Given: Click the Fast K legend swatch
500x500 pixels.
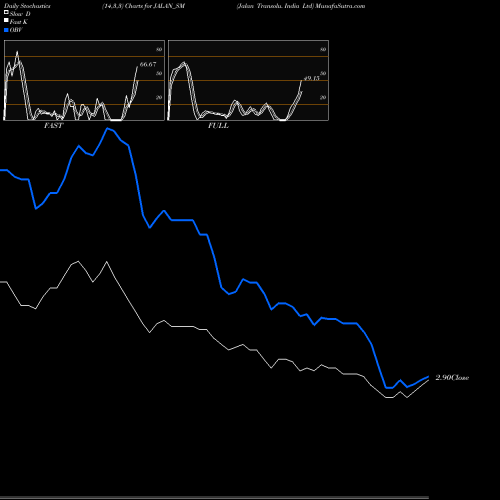Looking at the screenshot, I should click(x=6, y=20).
